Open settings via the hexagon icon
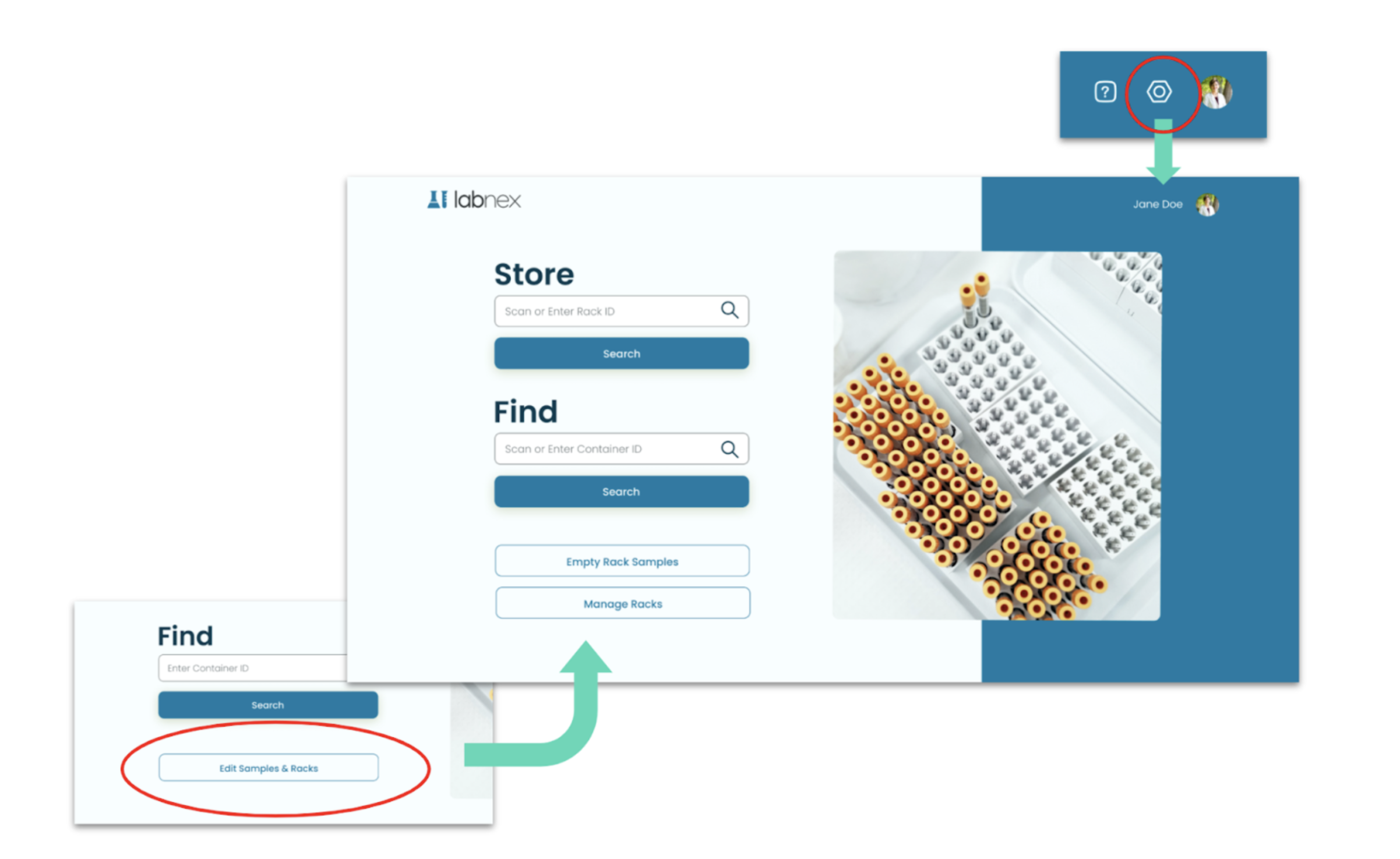Viewport: 1400px width, 859px height. coord(1158,91)
